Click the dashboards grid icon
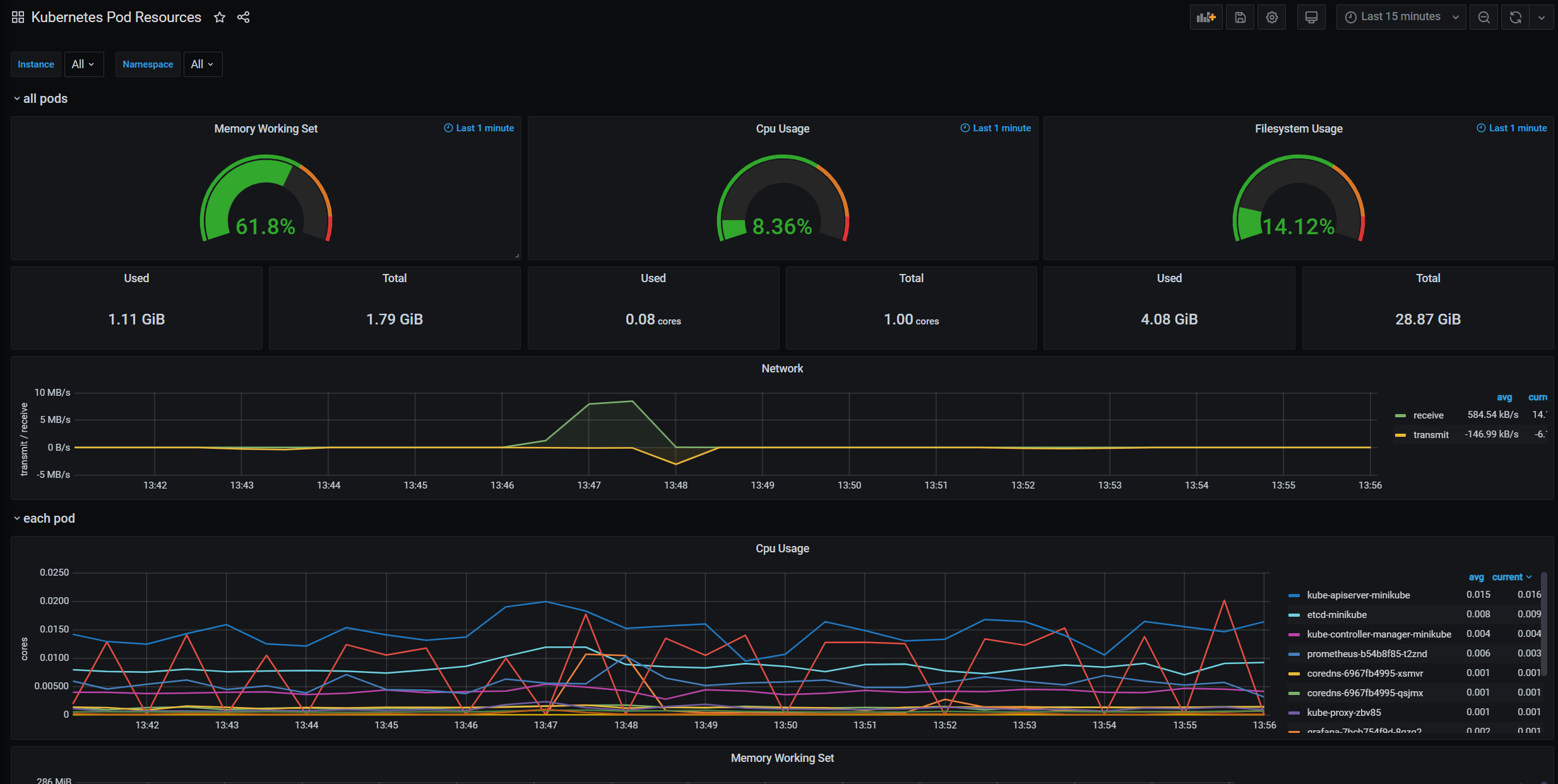This screenshot has width=1558, height=784. tap(18, 17)
